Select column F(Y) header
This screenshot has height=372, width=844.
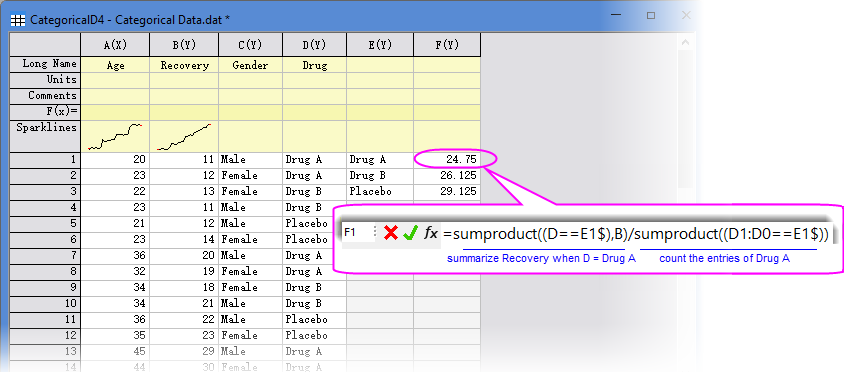coord(447,45)
